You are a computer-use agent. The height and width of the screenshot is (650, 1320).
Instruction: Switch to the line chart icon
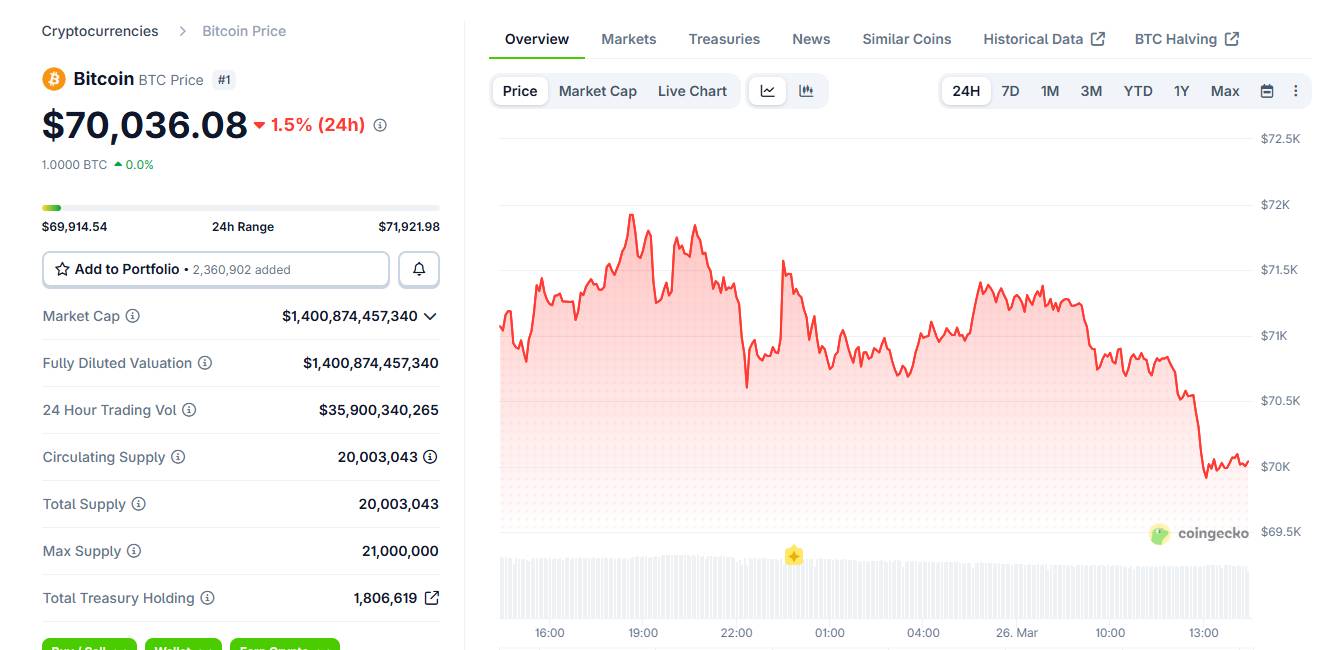click(x=767, y=91)
